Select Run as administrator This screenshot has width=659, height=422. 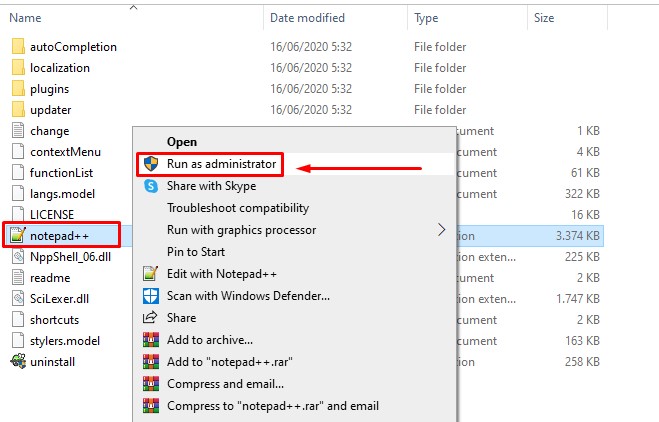(x=294, y=164)
